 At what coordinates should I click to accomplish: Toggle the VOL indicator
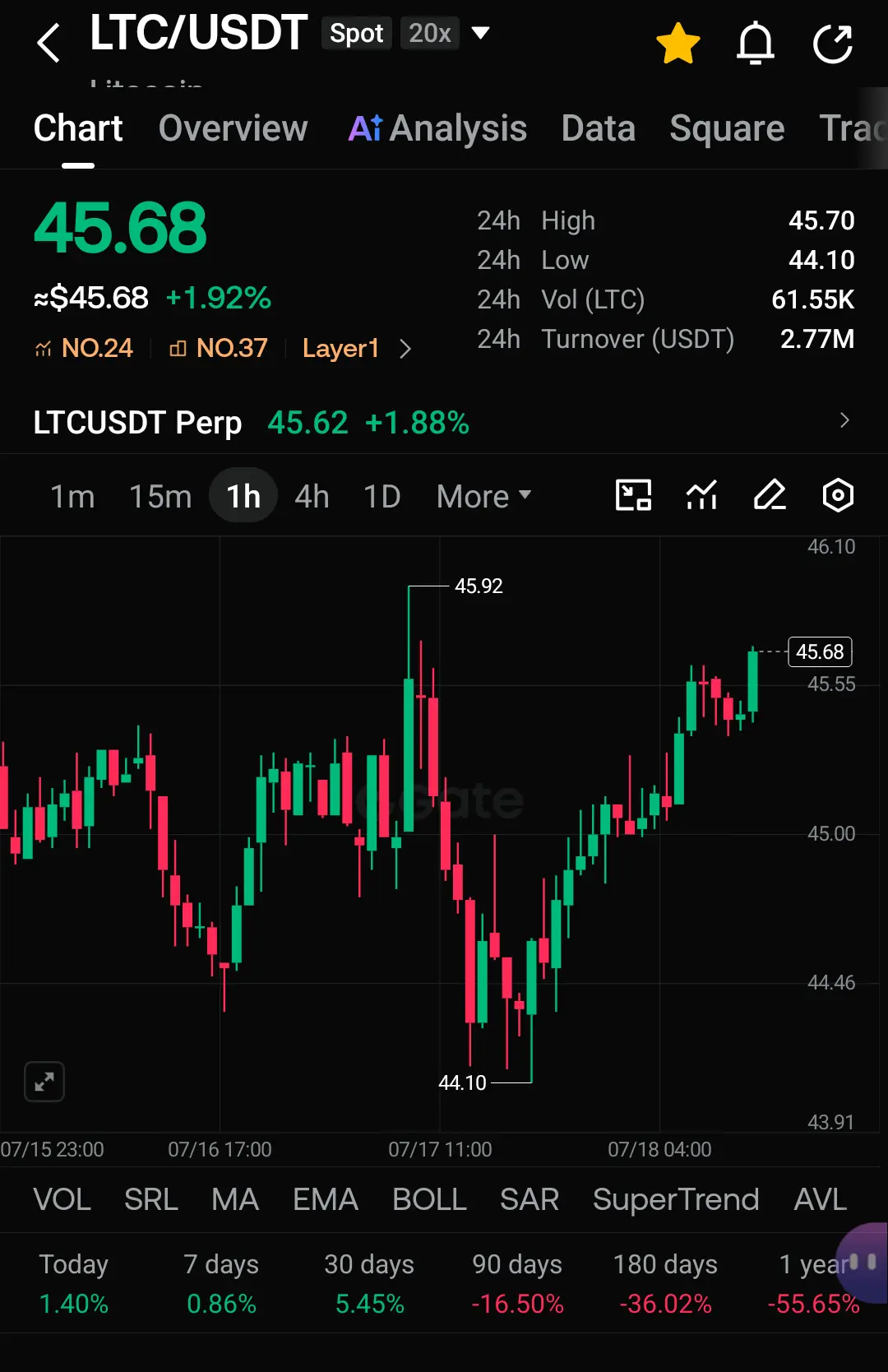click(62, 1199)
